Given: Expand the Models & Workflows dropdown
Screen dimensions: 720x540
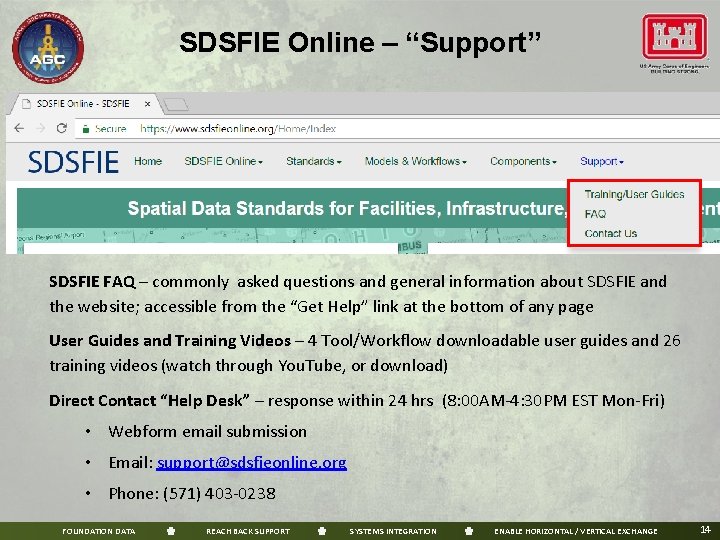Looking at the screenshot, I should tap(416, 161).
